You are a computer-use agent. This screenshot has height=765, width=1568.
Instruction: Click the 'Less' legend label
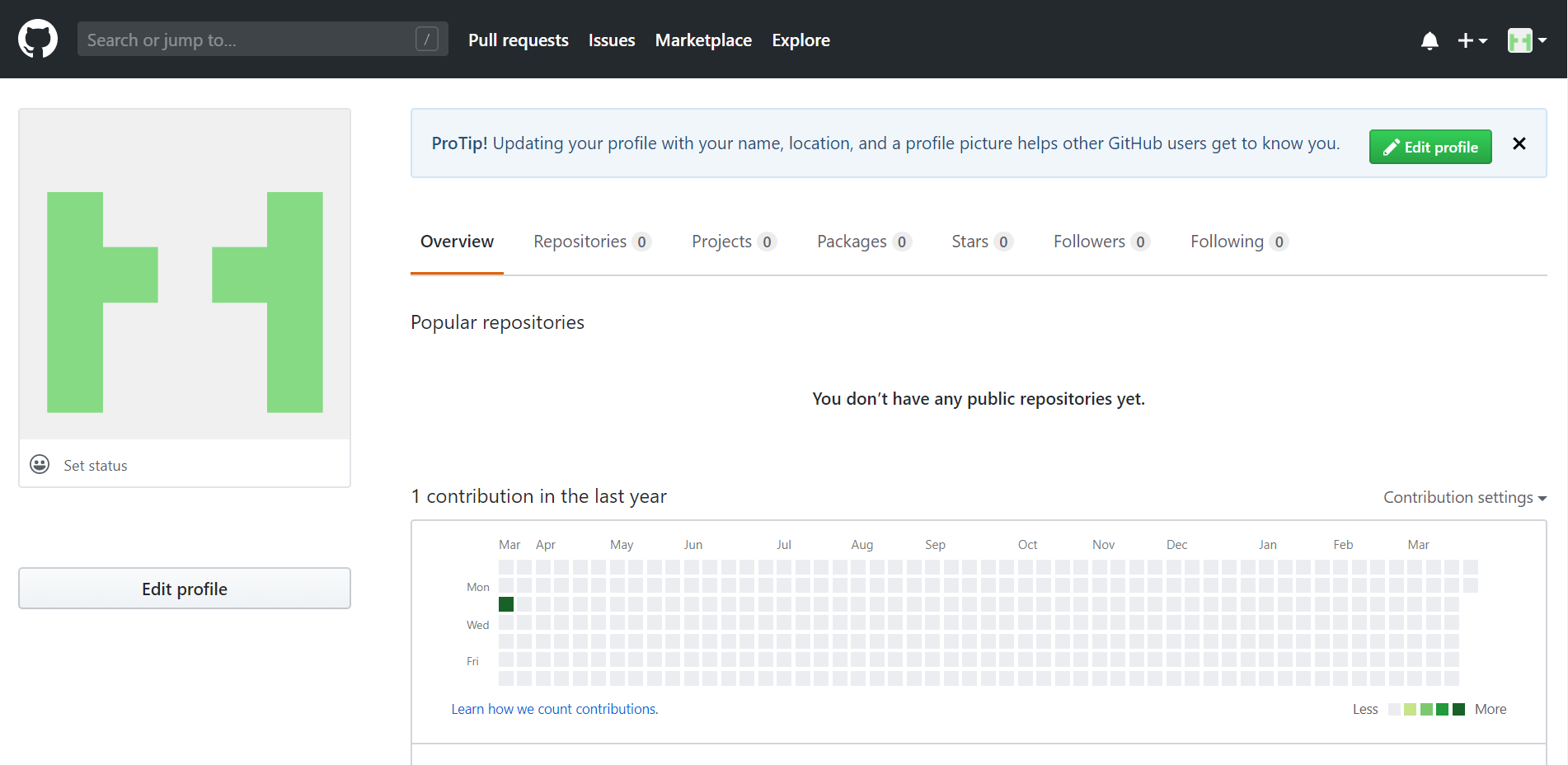coord(1365,709)
